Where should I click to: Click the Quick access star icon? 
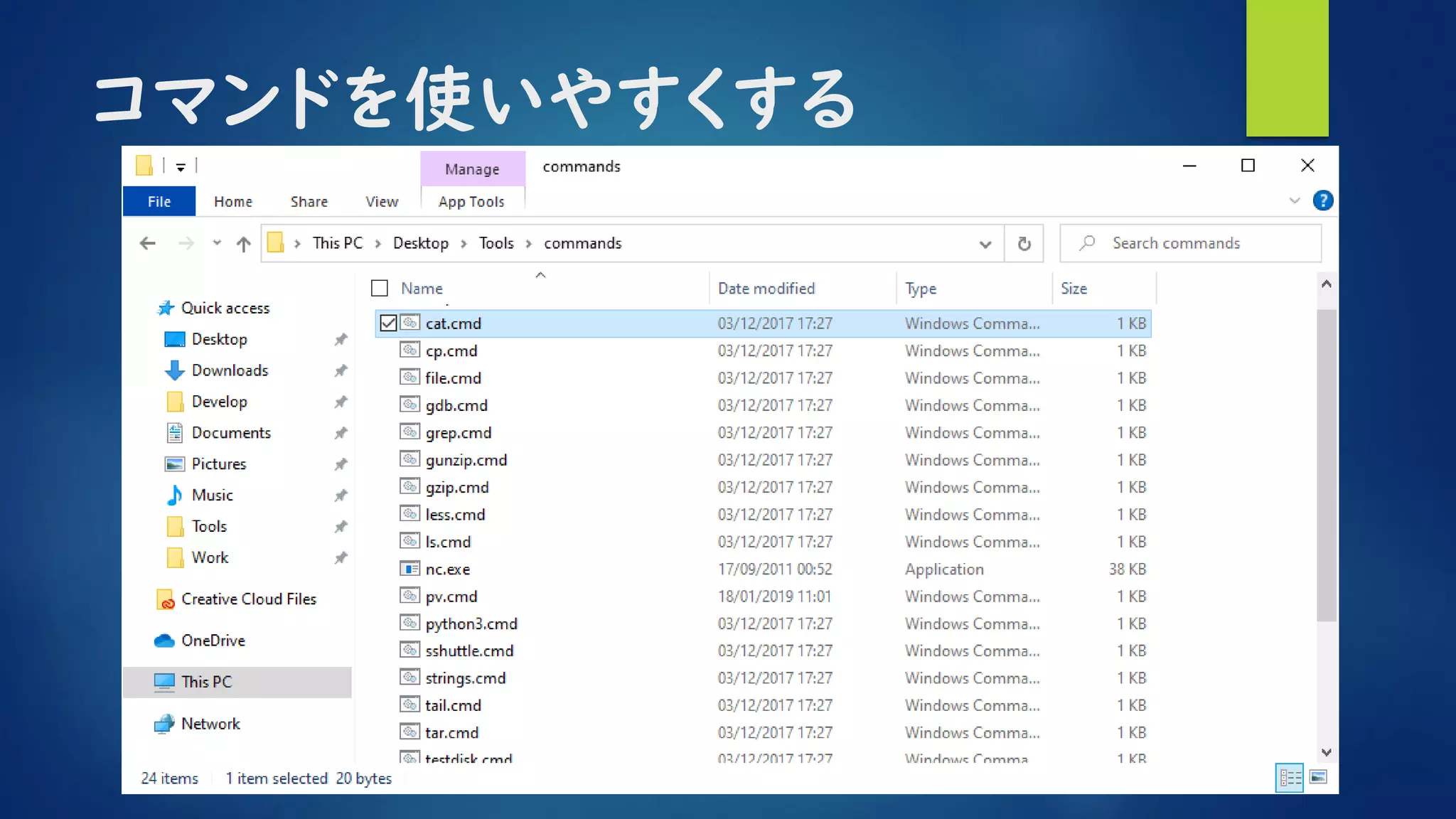165,308
